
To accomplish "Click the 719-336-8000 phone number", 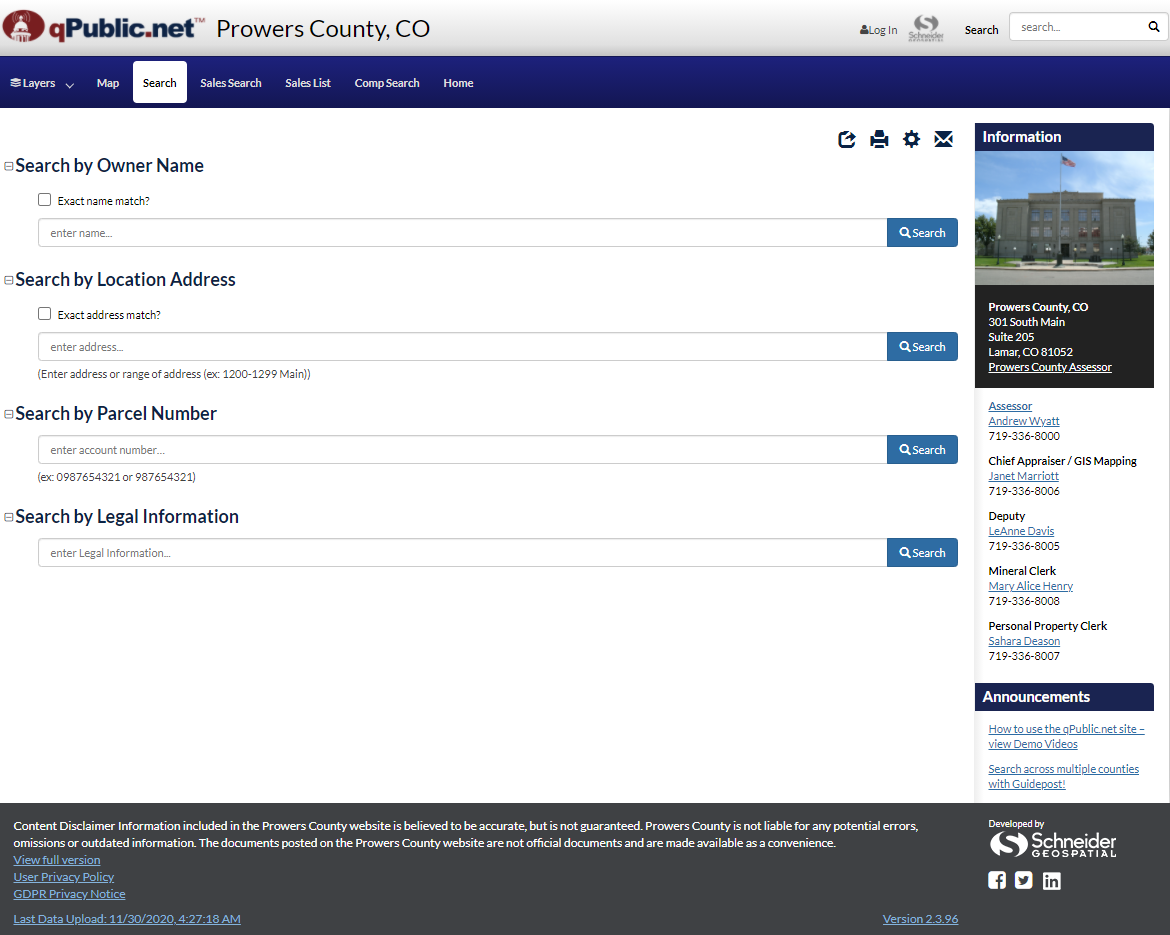I will (x=1024, y=436).
